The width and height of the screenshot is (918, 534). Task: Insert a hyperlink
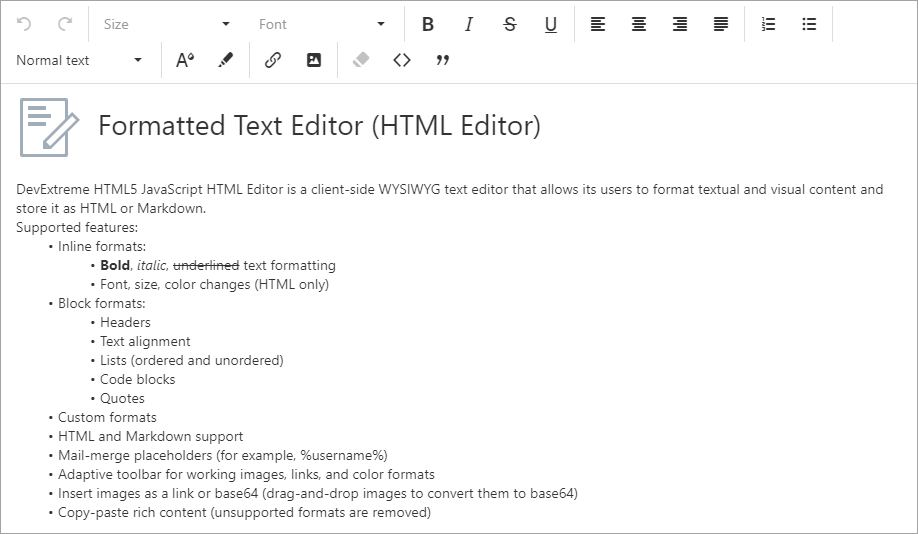pyautogui.click(x=273, y=60)
